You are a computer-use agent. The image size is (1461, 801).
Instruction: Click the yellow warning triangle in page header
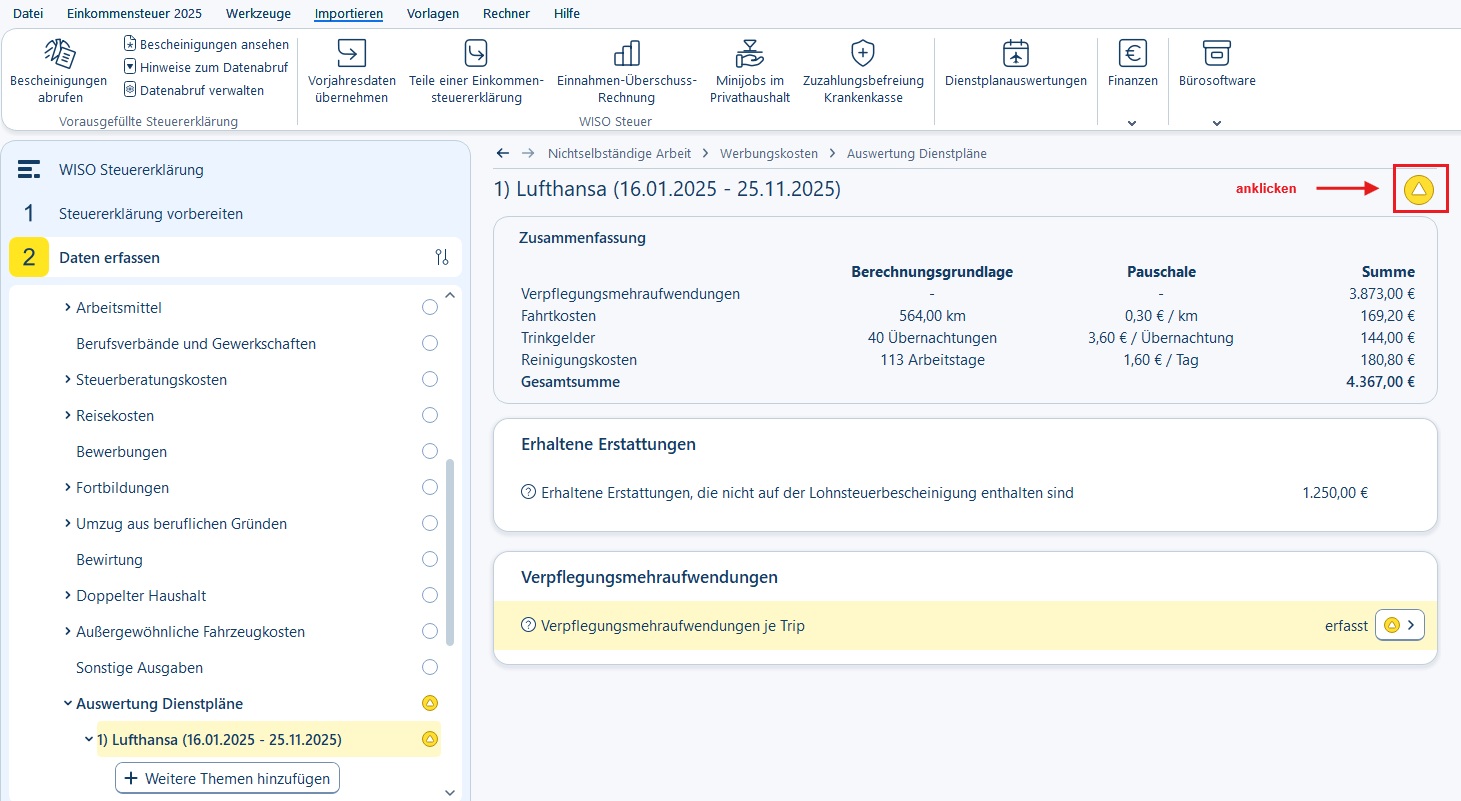pyautogui.click(x=1419, y=189)
